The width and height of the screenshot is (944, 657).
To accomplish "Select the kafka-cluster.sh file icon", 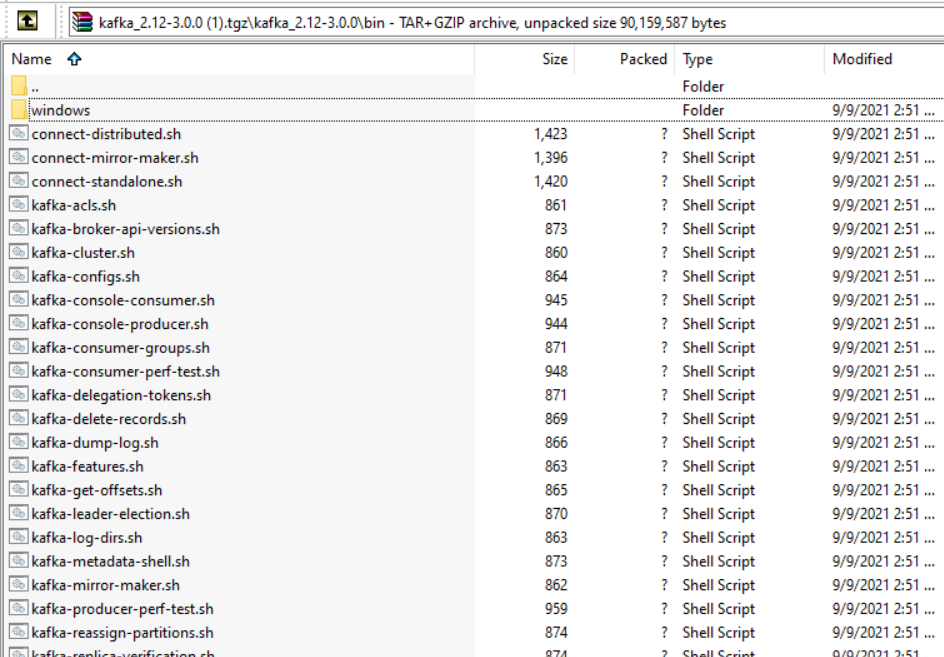I will pos(19,252).
